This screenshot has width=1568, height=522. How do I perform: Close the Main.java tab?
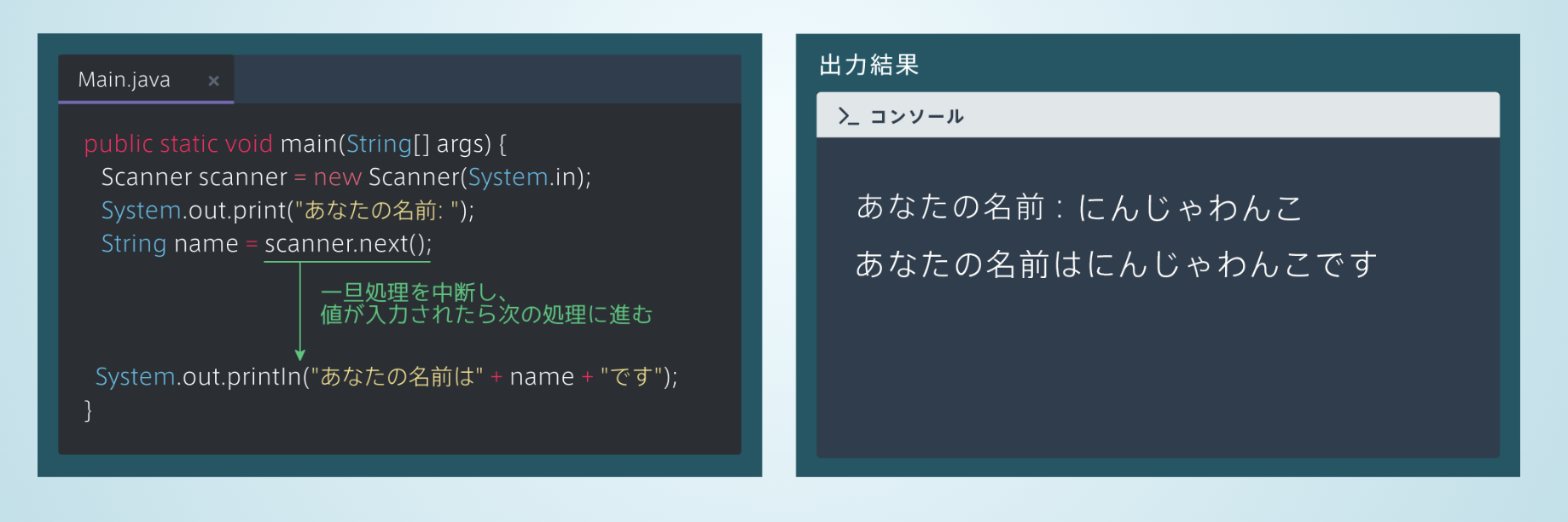tap(213, 80)
